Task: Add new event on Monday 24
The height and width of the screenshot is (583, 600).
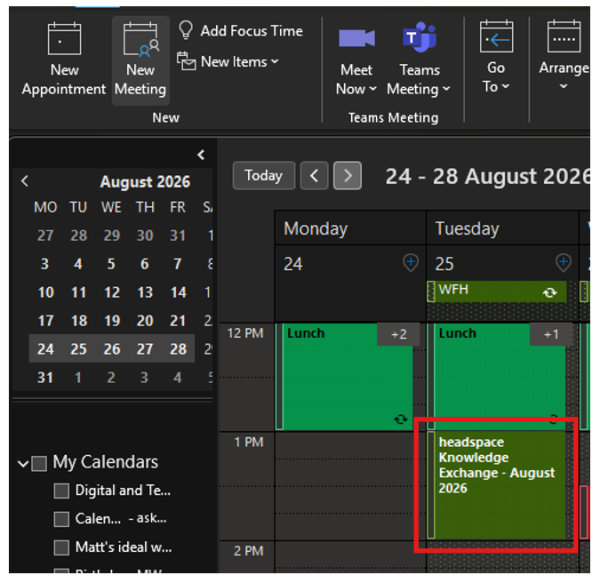Action: [x=411, y=263]
